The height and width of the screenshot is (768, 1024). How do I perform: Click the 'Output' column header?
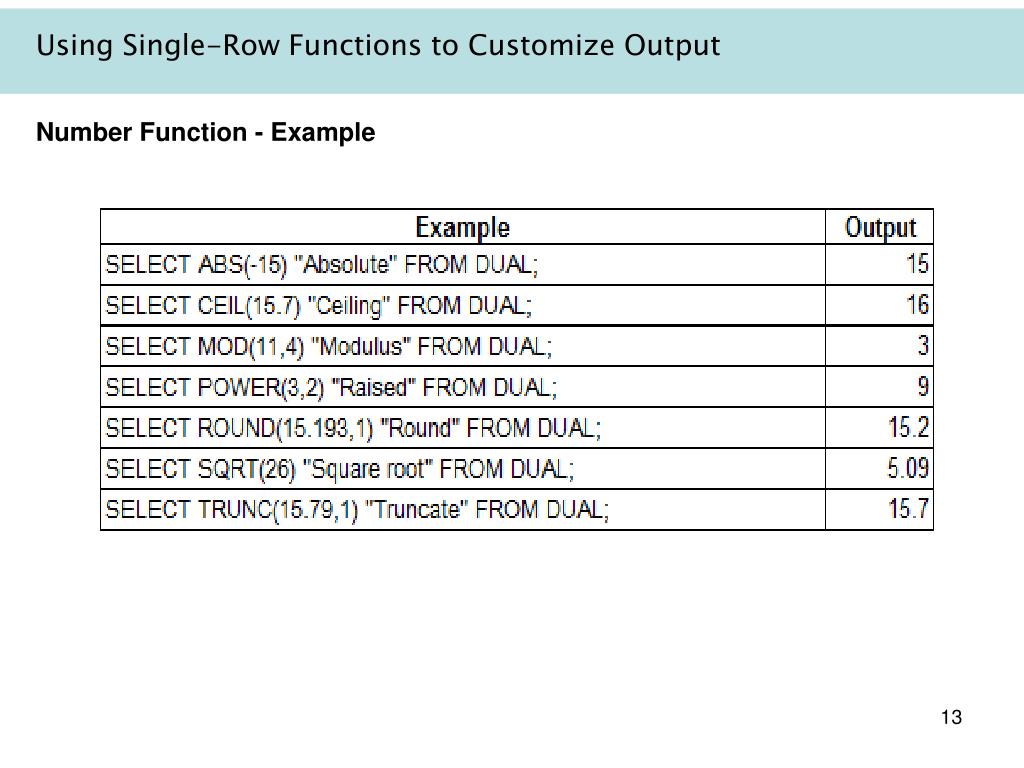(x=880, y=227)
